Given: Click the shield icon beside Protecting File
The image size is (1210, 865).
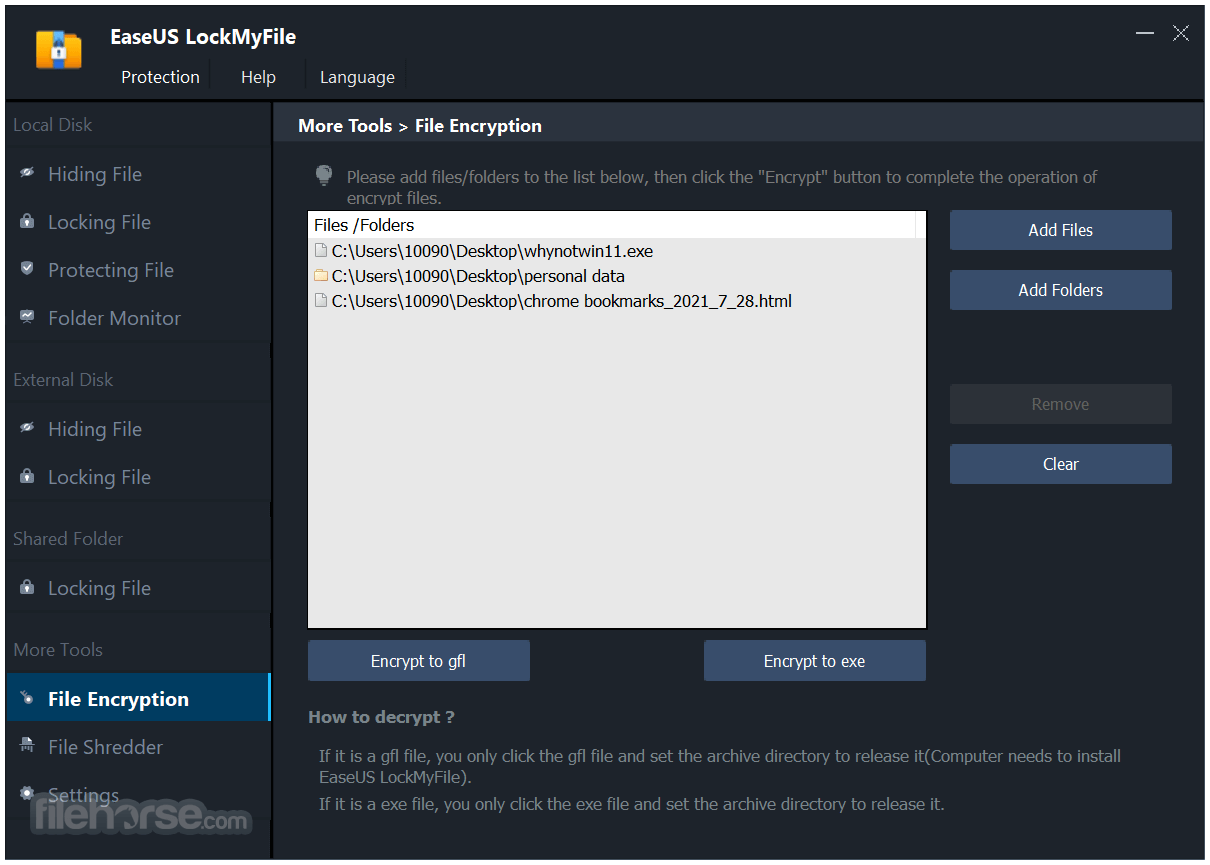Looking at the screenshot, I should [x=28, y=269].
